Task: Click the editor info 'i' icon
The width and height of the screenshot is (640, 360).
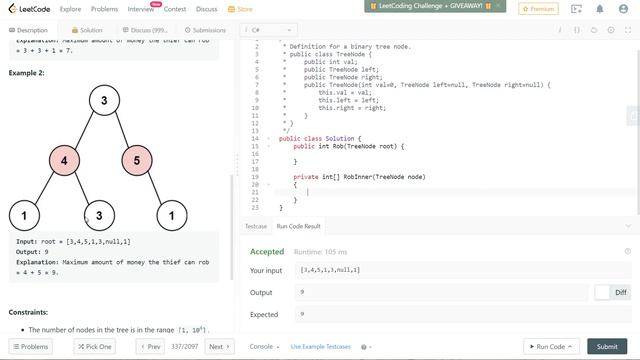Action: [560, 30]
